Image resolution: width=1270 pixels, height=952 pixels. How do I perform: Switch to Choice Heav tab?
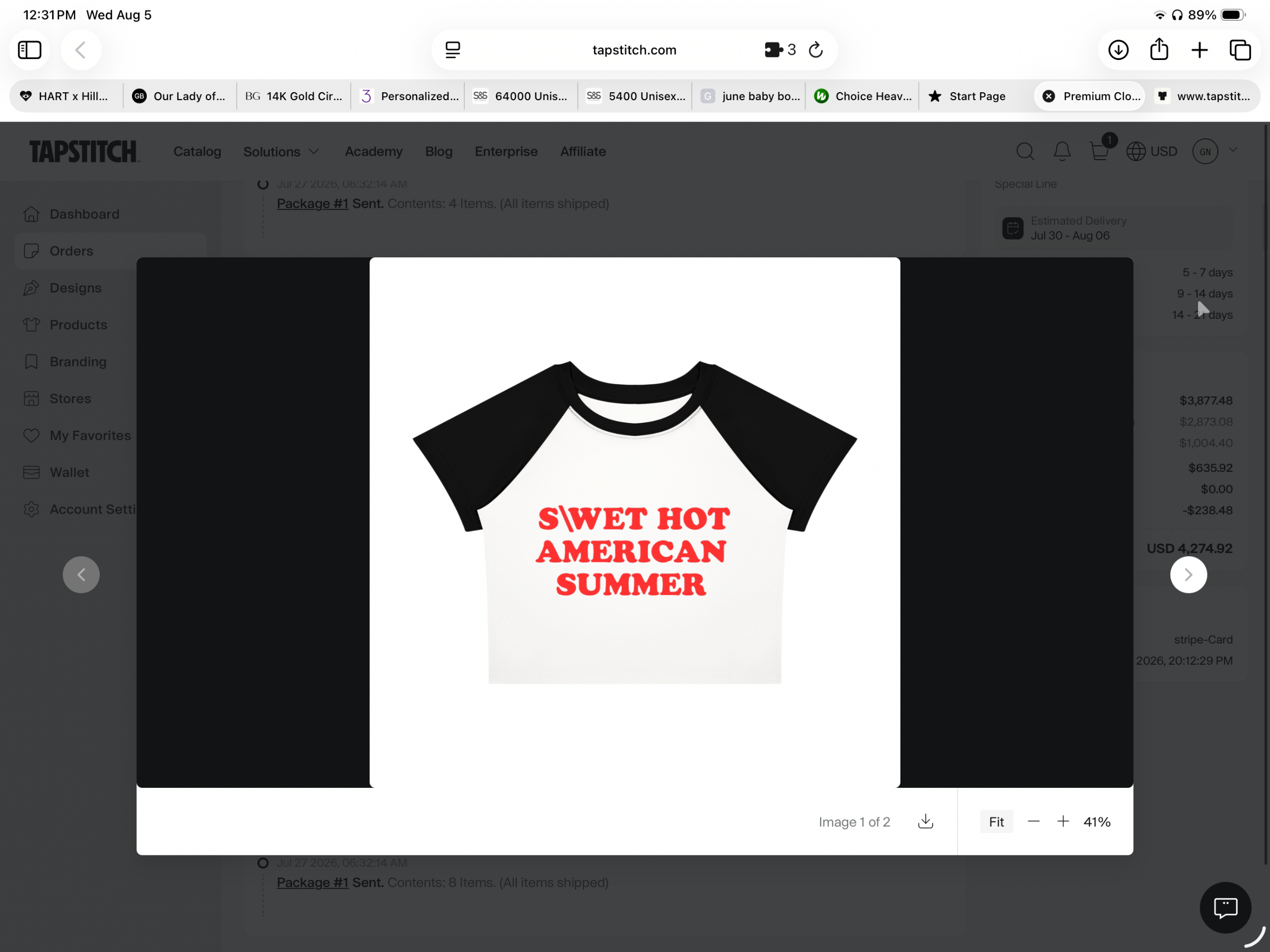coord(862,96)
